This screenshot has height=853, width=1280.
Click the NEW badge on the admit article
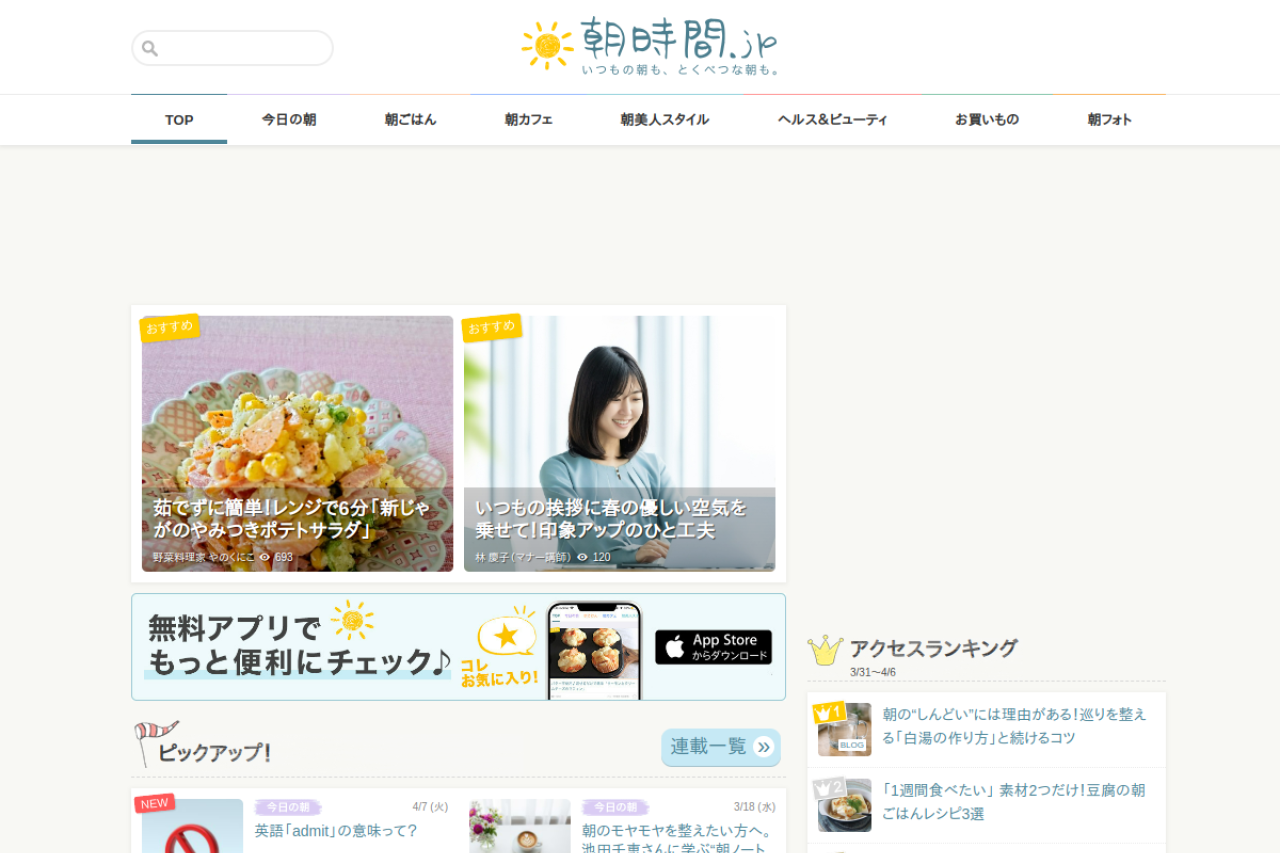point(155,803)
